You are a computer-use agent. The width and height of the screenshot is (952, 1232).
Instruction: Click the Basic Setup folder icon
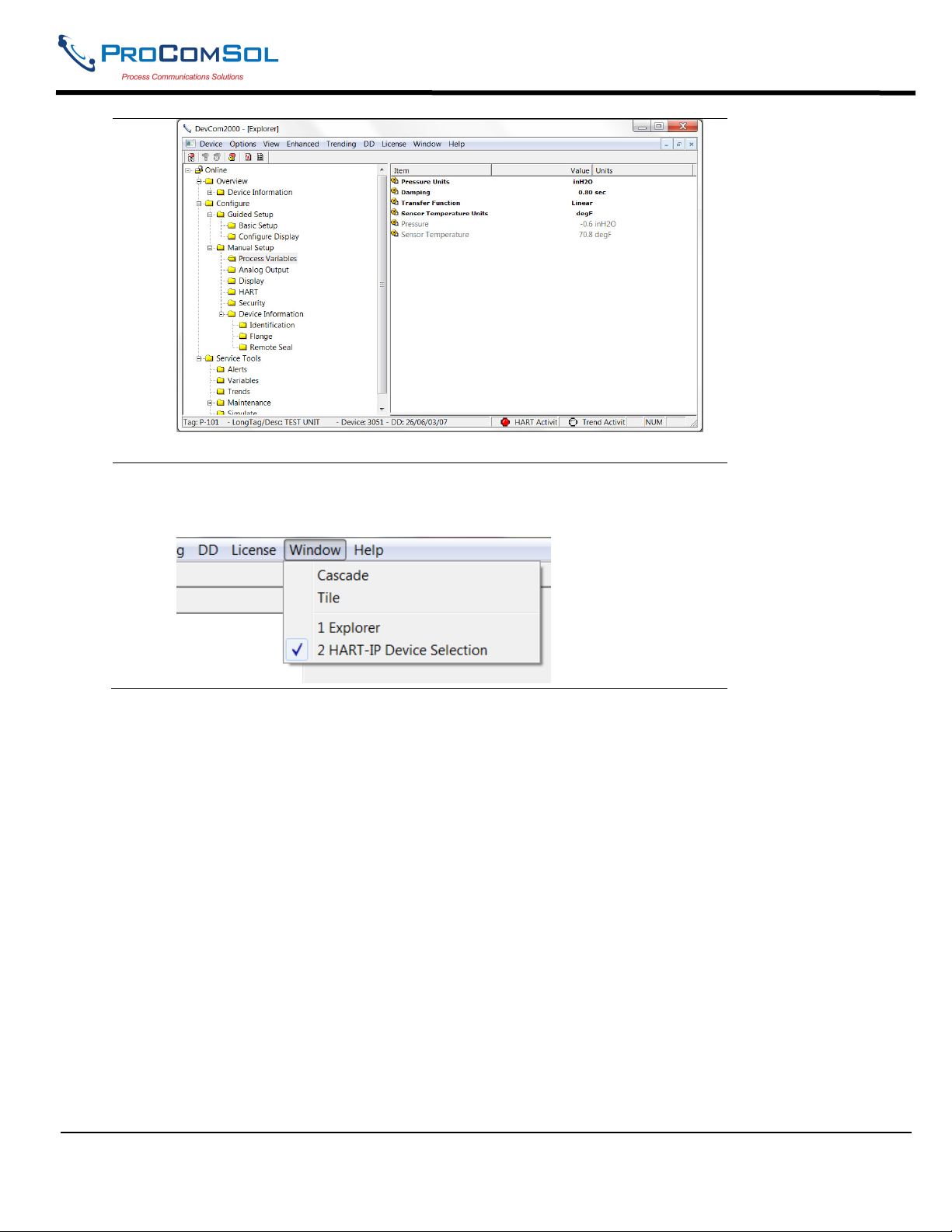232,225
